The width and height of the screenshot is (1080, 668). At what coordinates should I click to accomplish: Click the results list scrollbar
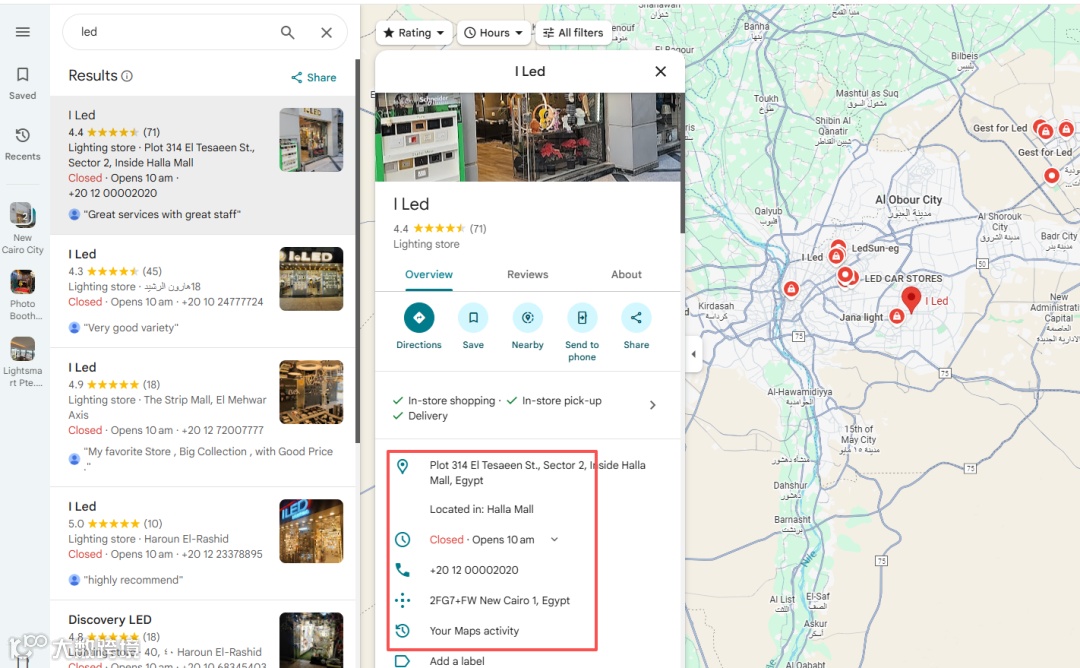coord(357,251)
